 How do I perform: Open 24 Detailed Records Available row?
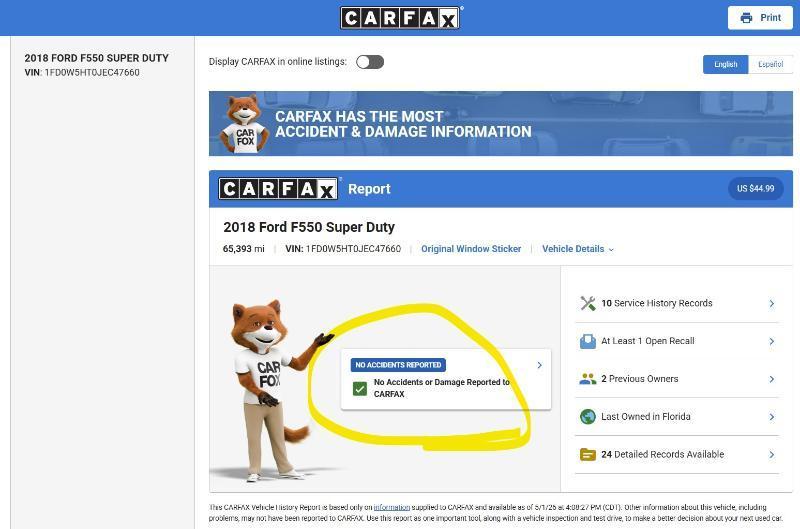[677, 455]
